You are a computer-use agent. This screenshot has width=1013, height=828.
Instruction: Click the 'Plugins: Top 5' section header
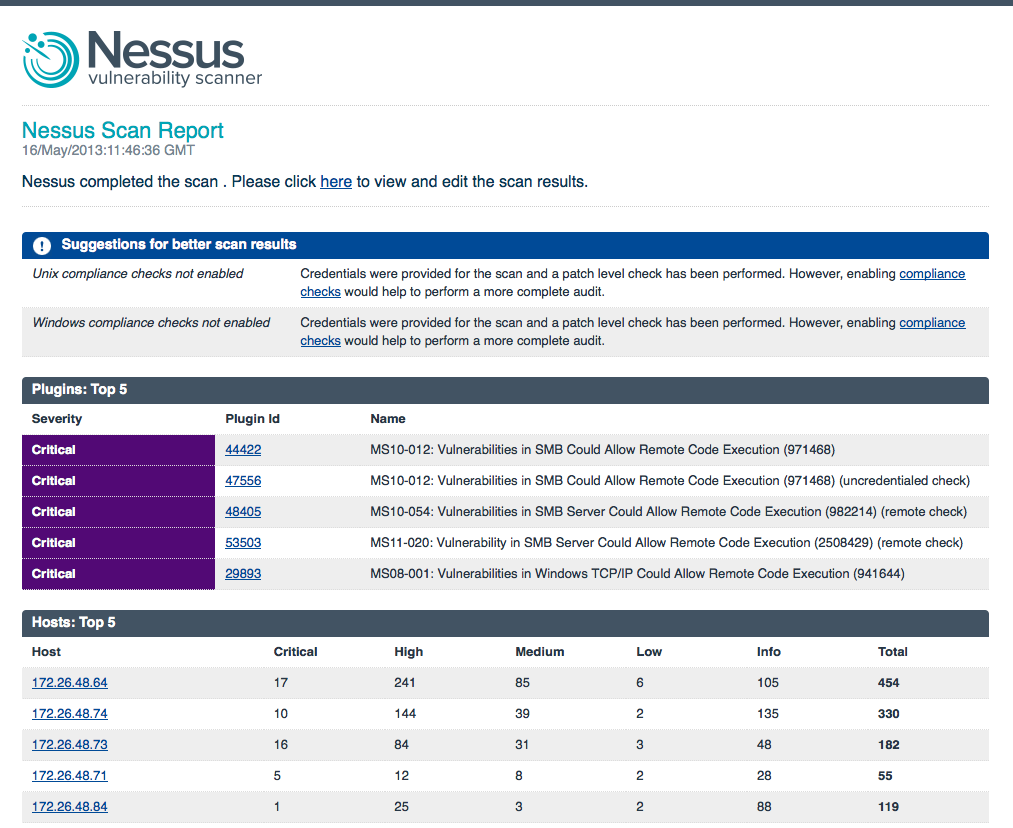(505, 390)
